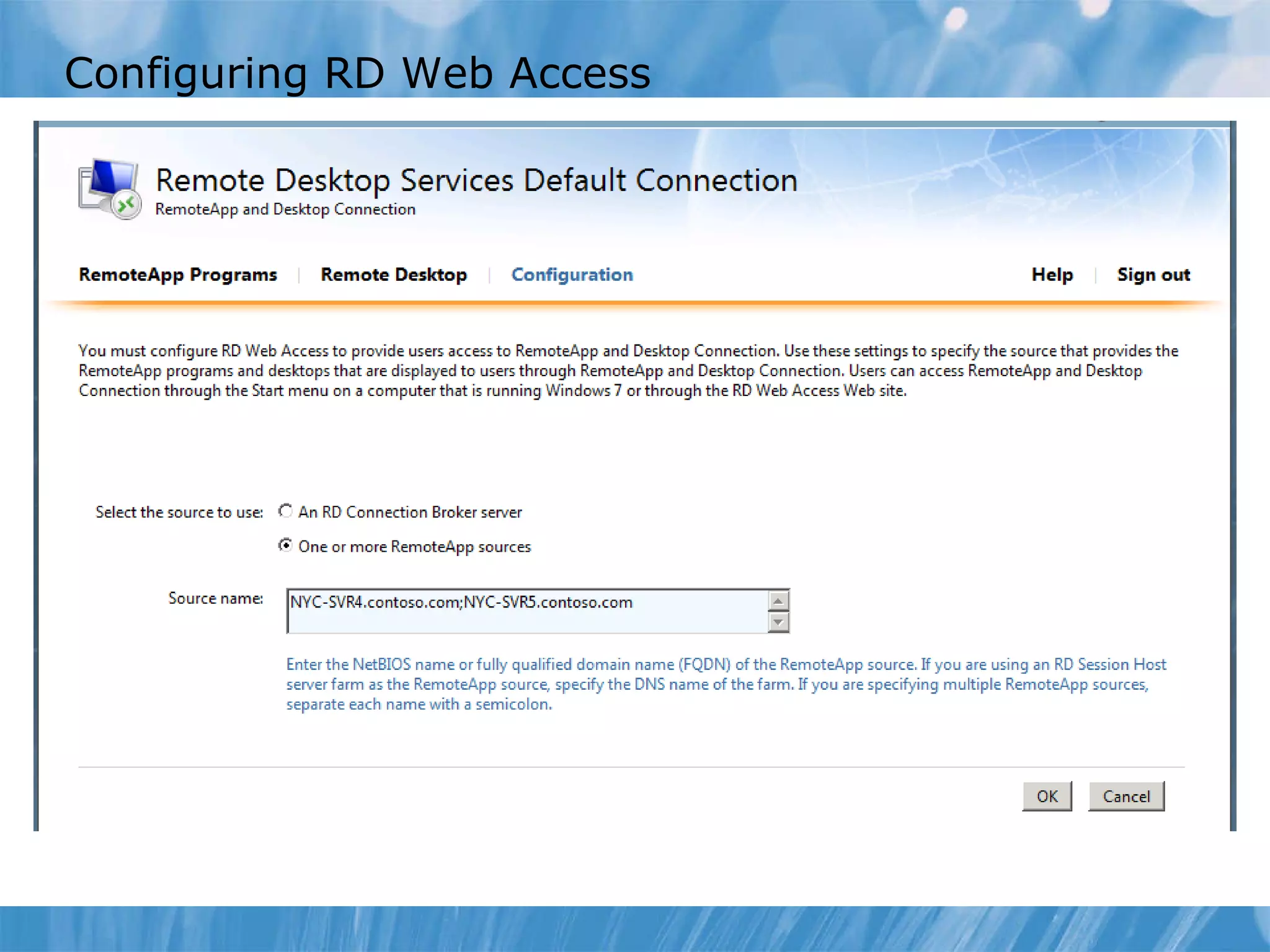Screen dimensions: 1270x952
Task: Click the Source name label
Action: pyautogui.click(x=216, y=598)
